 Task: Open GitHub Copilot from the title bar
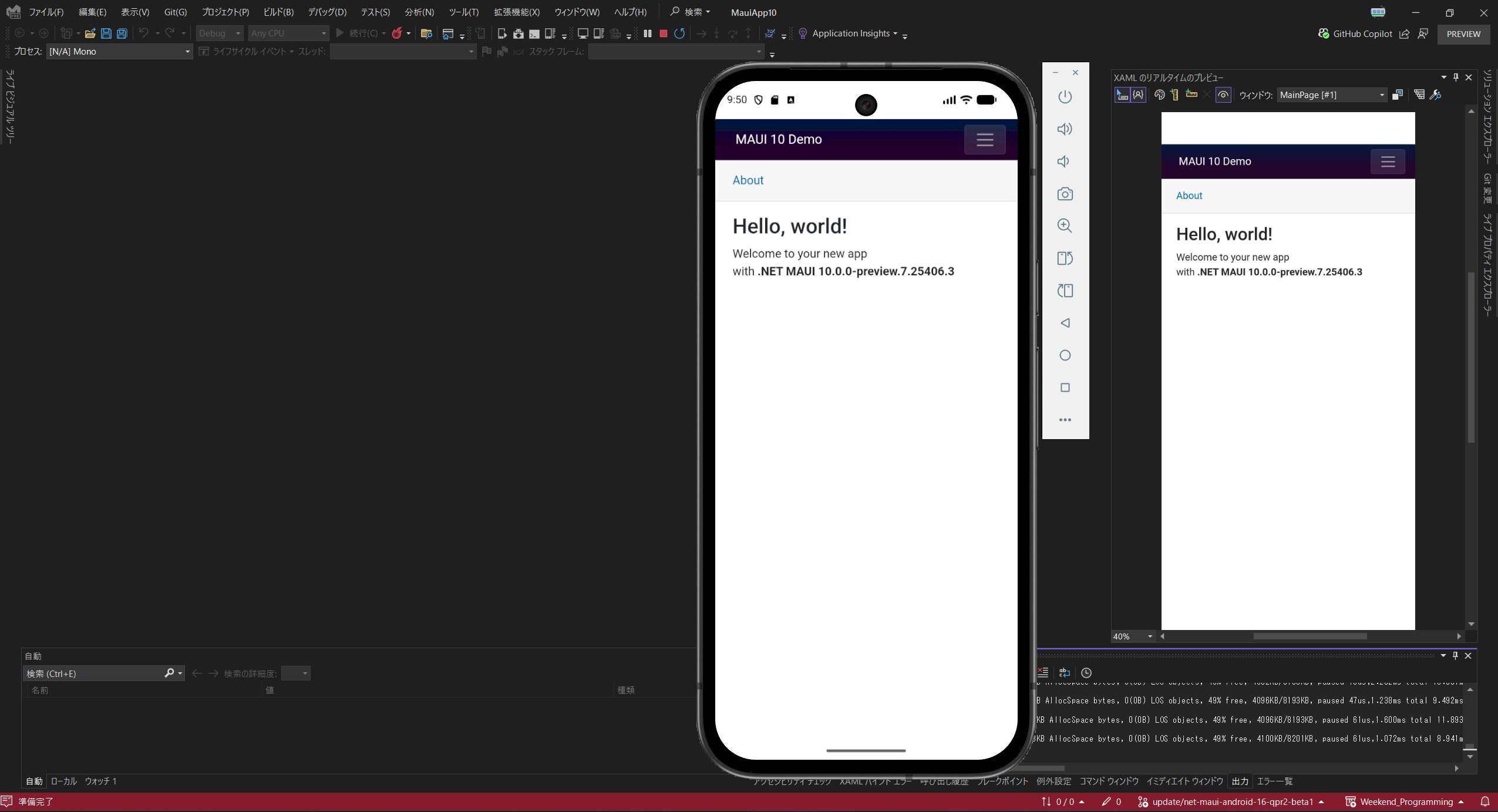click(1355, 34)
